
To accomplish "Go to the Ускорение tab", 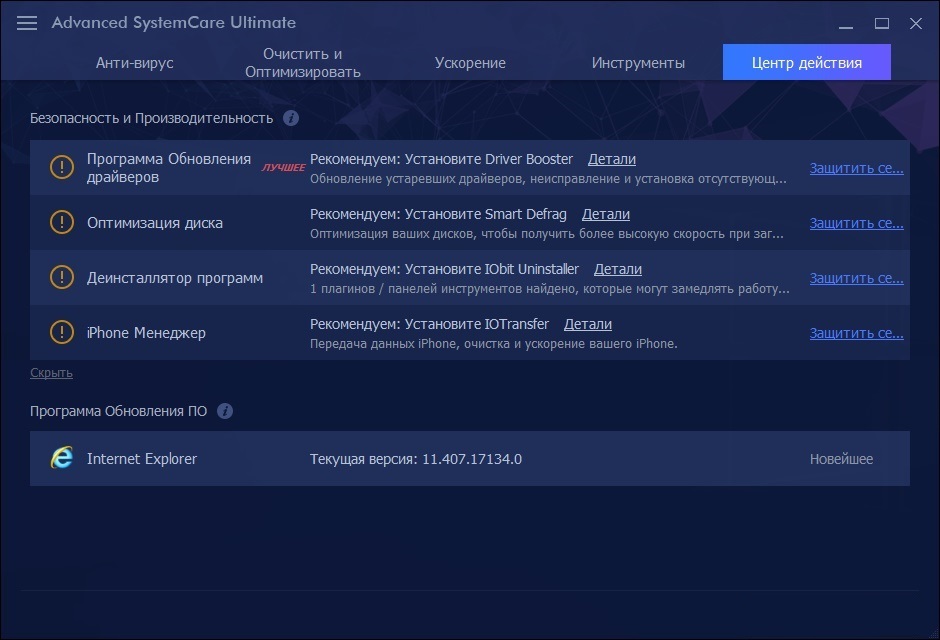I will point(470,63).
